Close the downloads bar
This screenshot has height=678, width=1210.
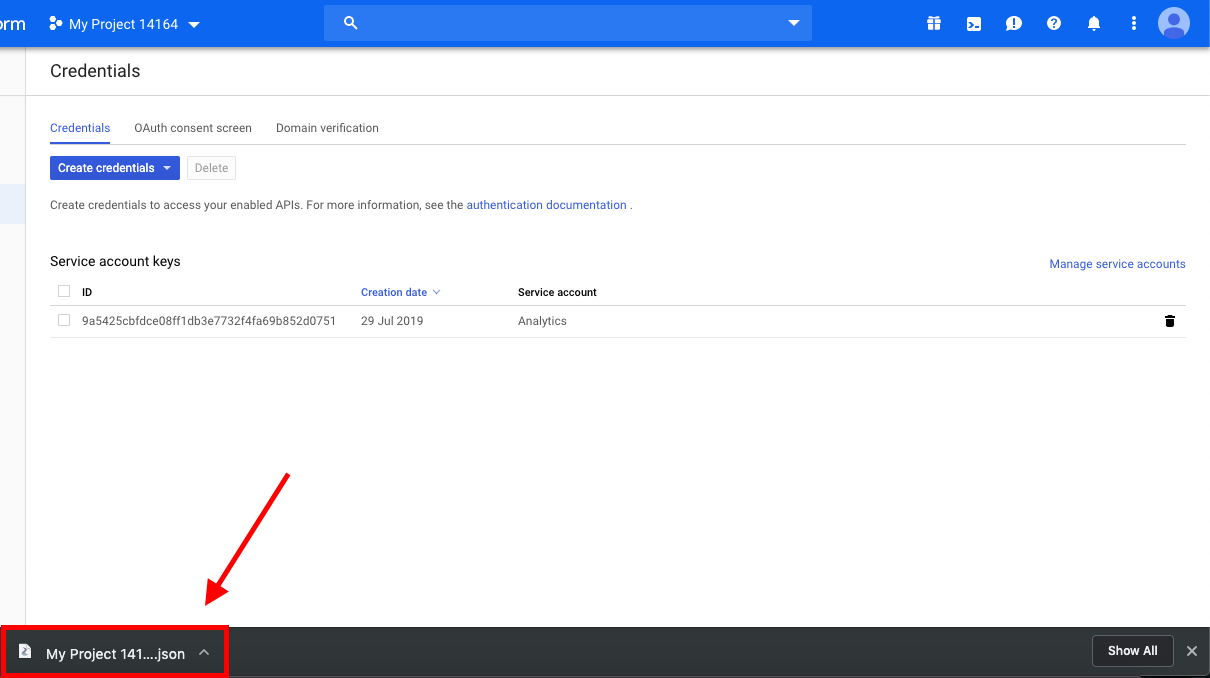(x=1192, y=651)
